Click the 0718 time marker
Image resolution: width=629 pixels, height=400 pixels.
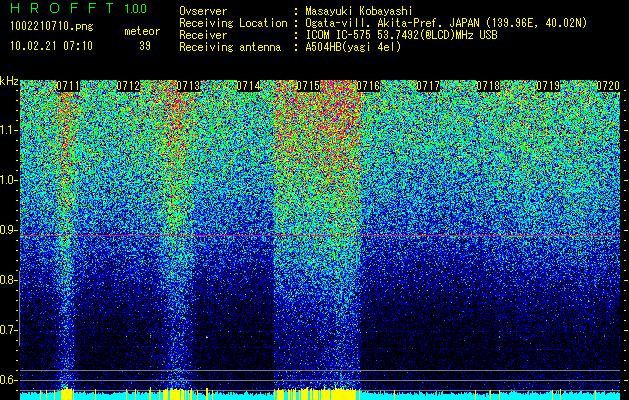[488, 86]
